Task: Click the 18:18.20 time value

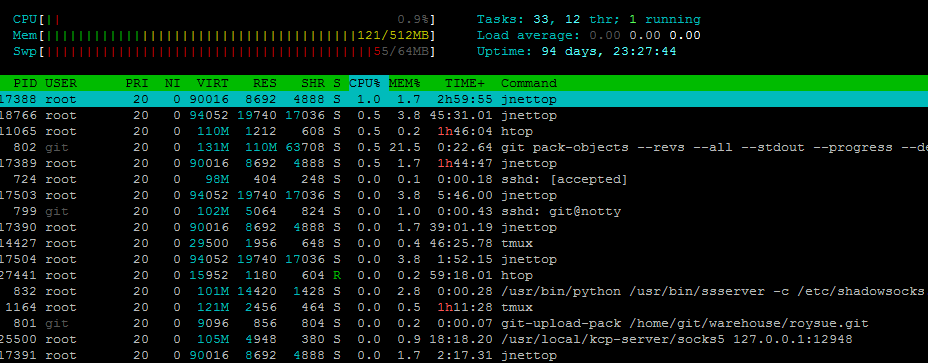Action: (x=460, y=339)
